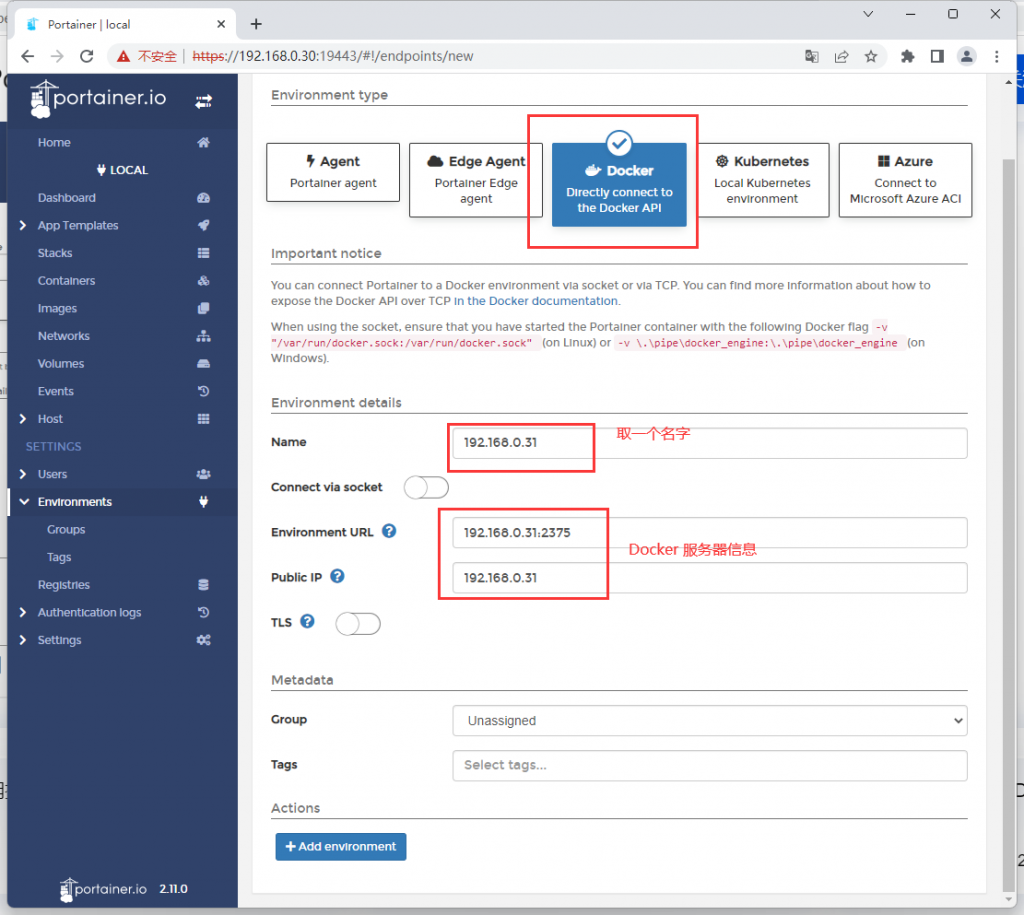The width and height of the screenshot is (1024, 915).
Task: Click the Settings gears icon
Action: coord(203,640)
